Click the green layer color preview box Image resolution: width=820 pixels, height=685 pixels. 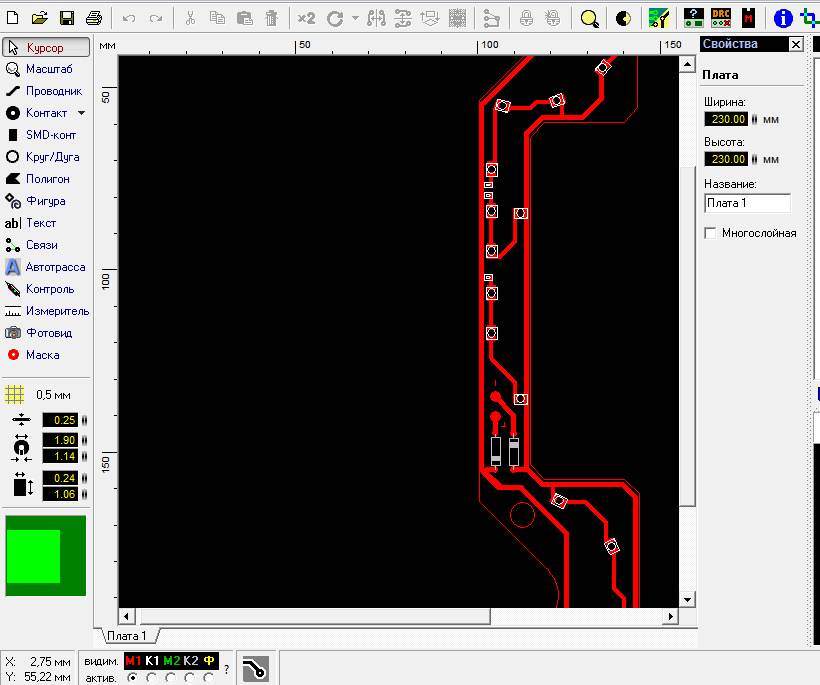coord(45,556)
